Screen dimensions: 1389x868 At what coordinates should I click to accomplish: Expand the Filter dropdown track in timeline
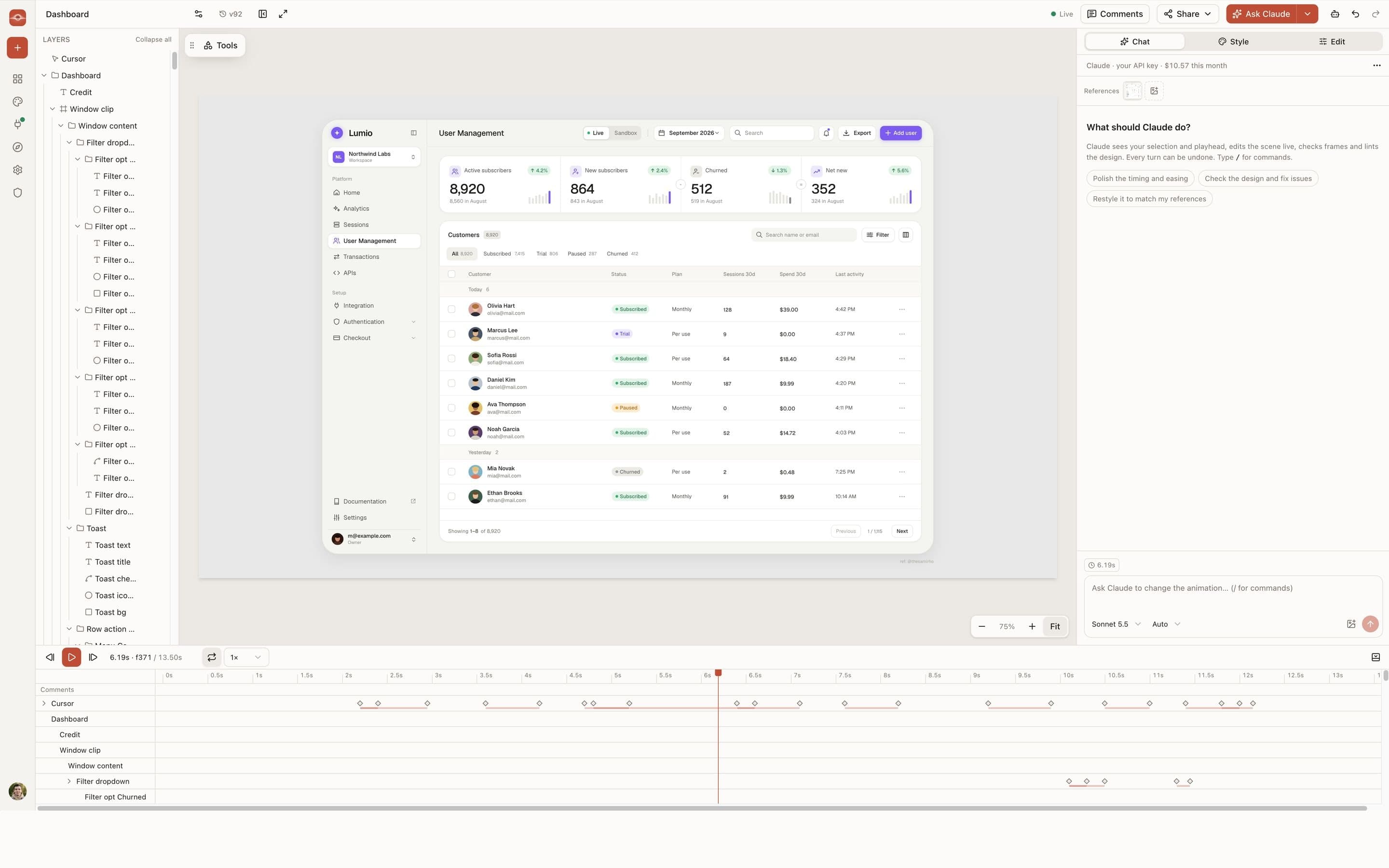coord(69,781)
